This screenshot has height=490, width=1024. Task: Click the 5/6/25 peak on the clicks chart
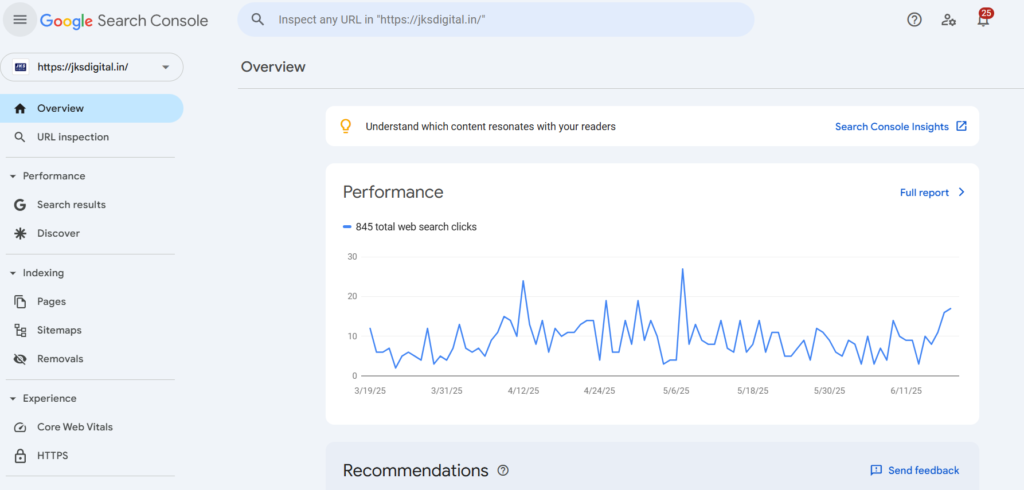click(682, 269)
